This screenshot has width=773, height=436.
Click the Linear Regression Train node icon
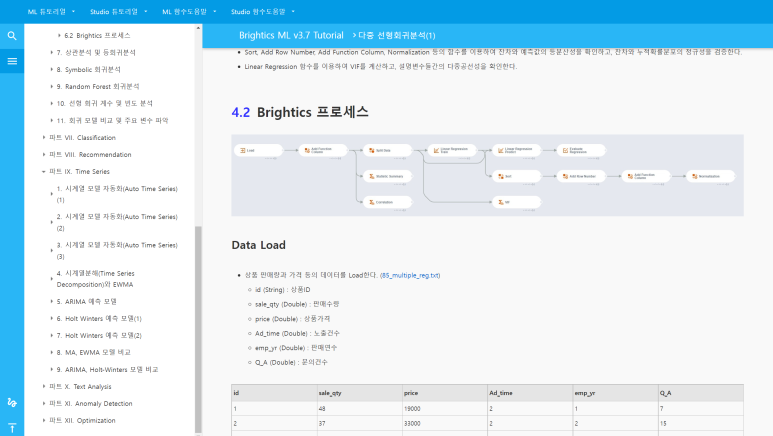click(436, 150)
